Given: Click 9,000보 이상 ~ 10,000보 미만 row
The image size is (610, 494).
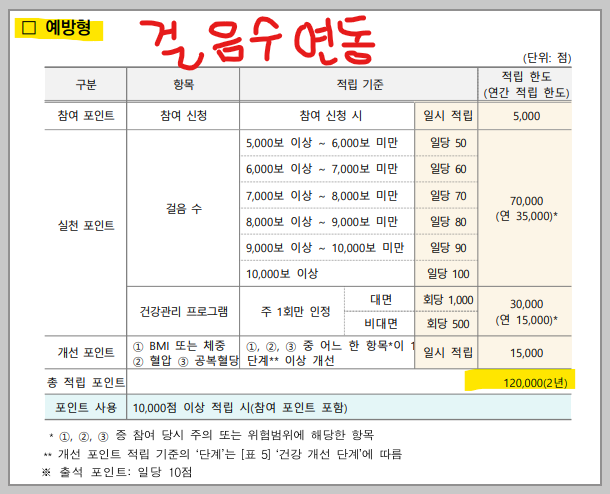Looking at the screenshot, I should [x=325, y=248].
